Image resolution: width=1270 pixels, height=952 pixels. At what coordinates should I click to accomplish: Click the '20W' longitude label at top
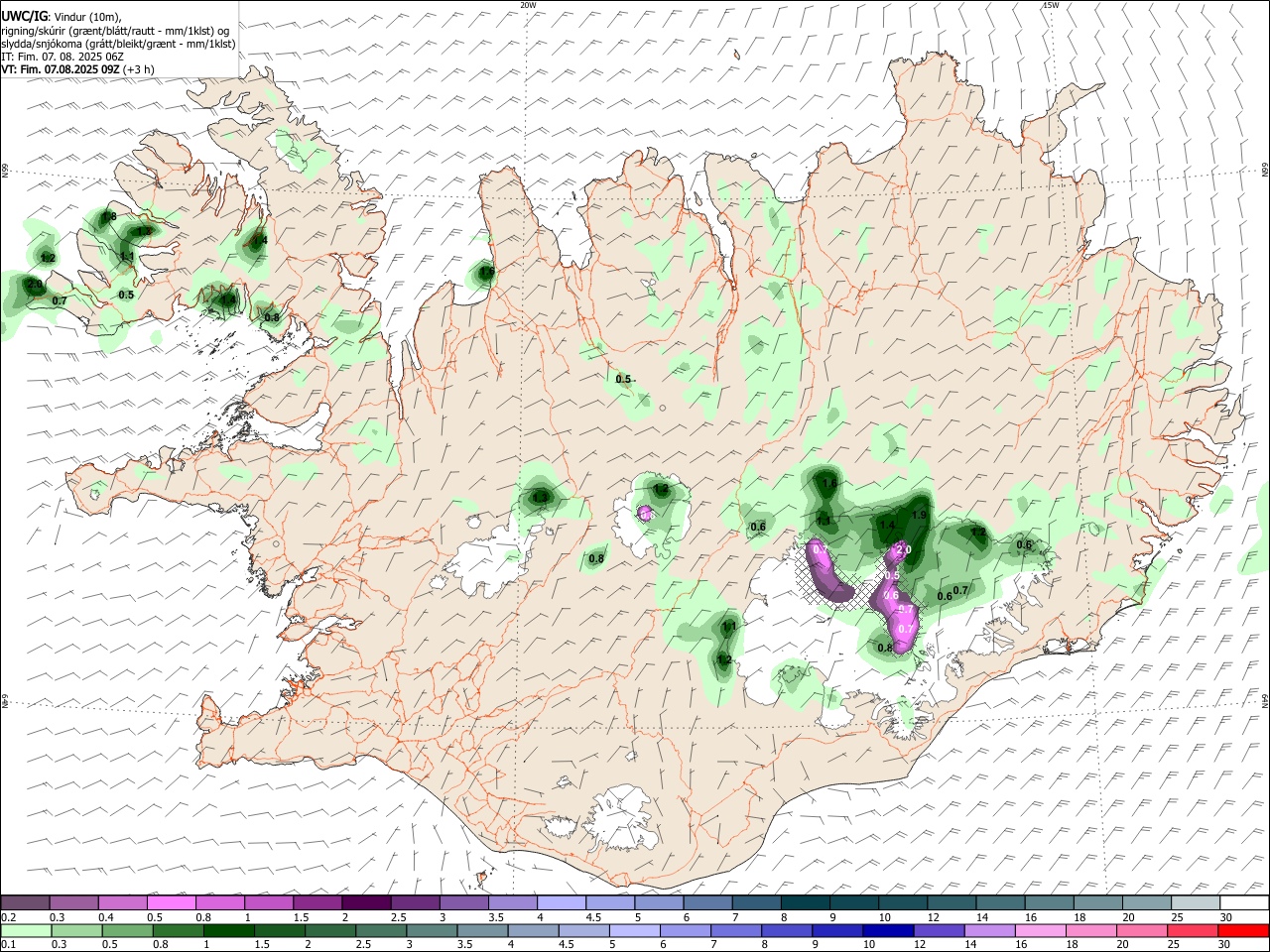(x=528, y=5)
